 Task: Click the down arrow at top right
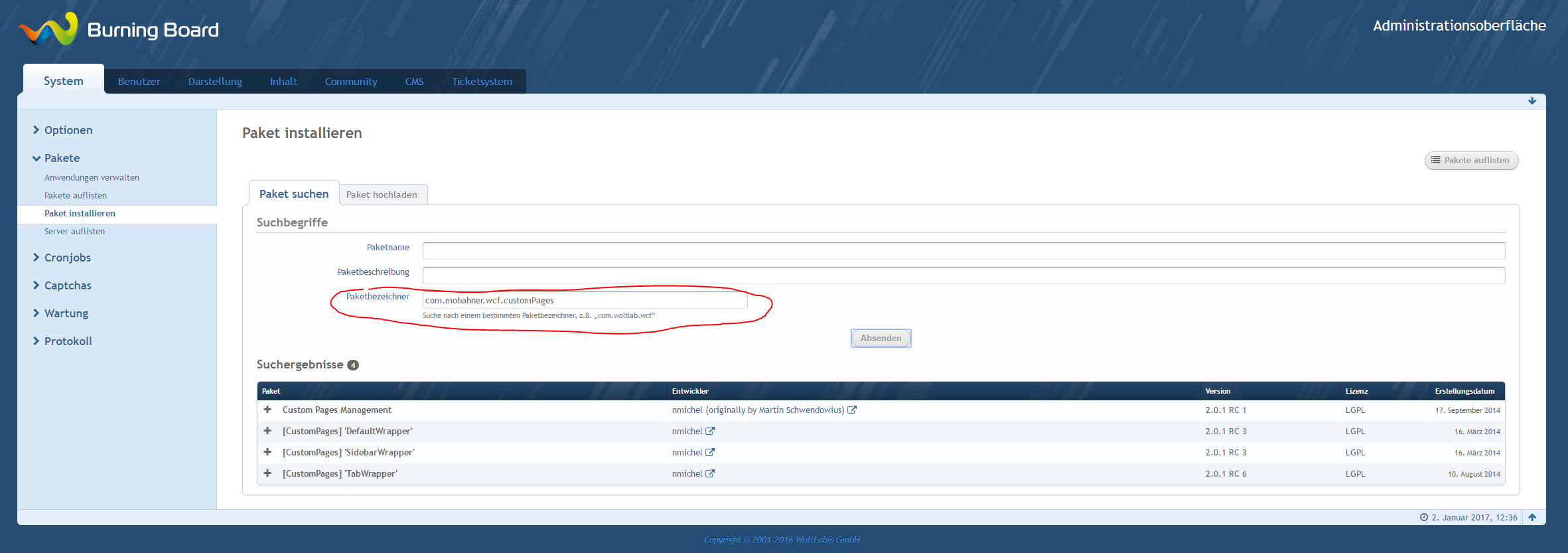pyautogui.click(x=1532, y=101)
